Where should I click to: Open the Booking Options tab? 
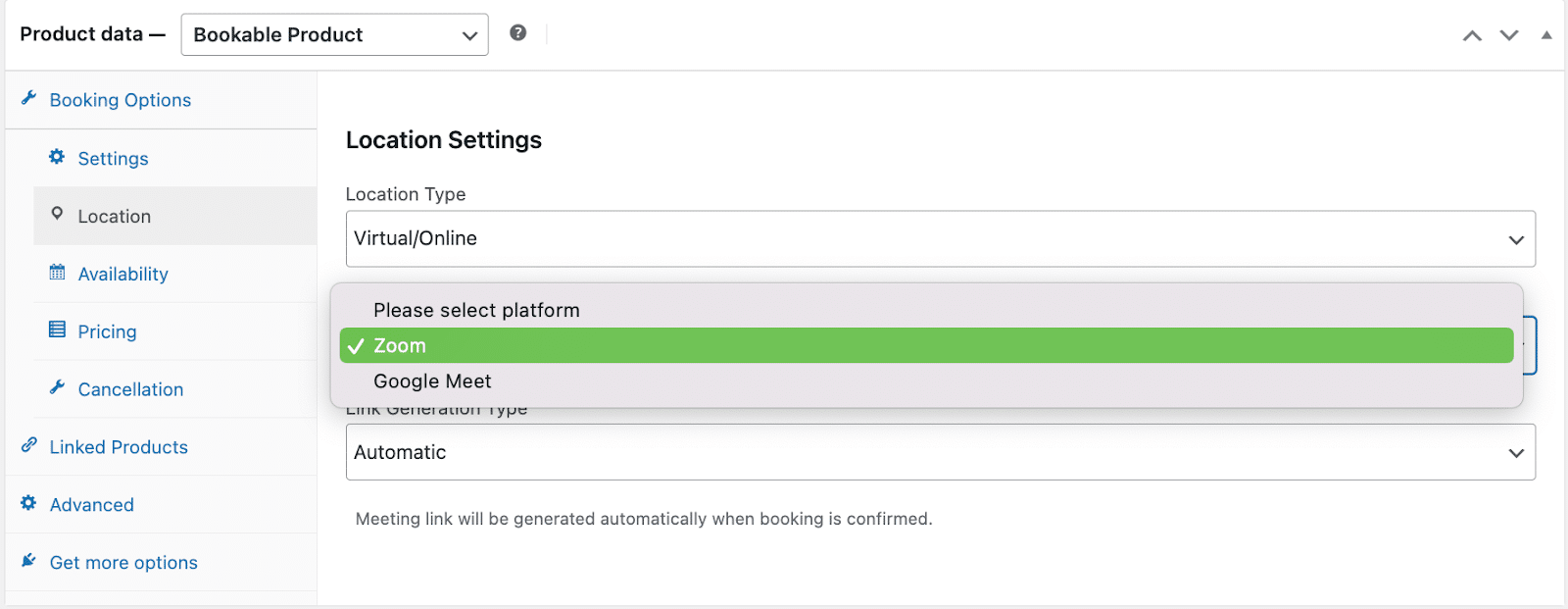pos(161,100)
